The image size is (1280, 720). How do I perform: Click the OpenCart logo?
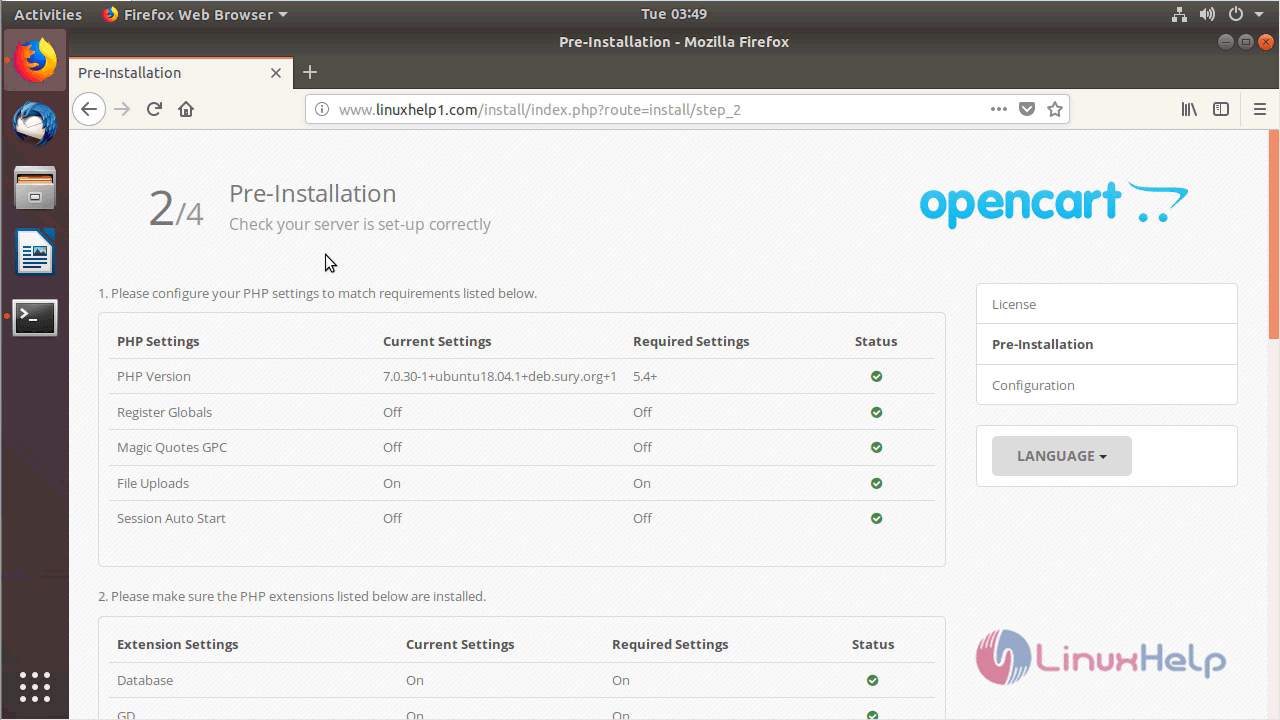point(1054,203)
